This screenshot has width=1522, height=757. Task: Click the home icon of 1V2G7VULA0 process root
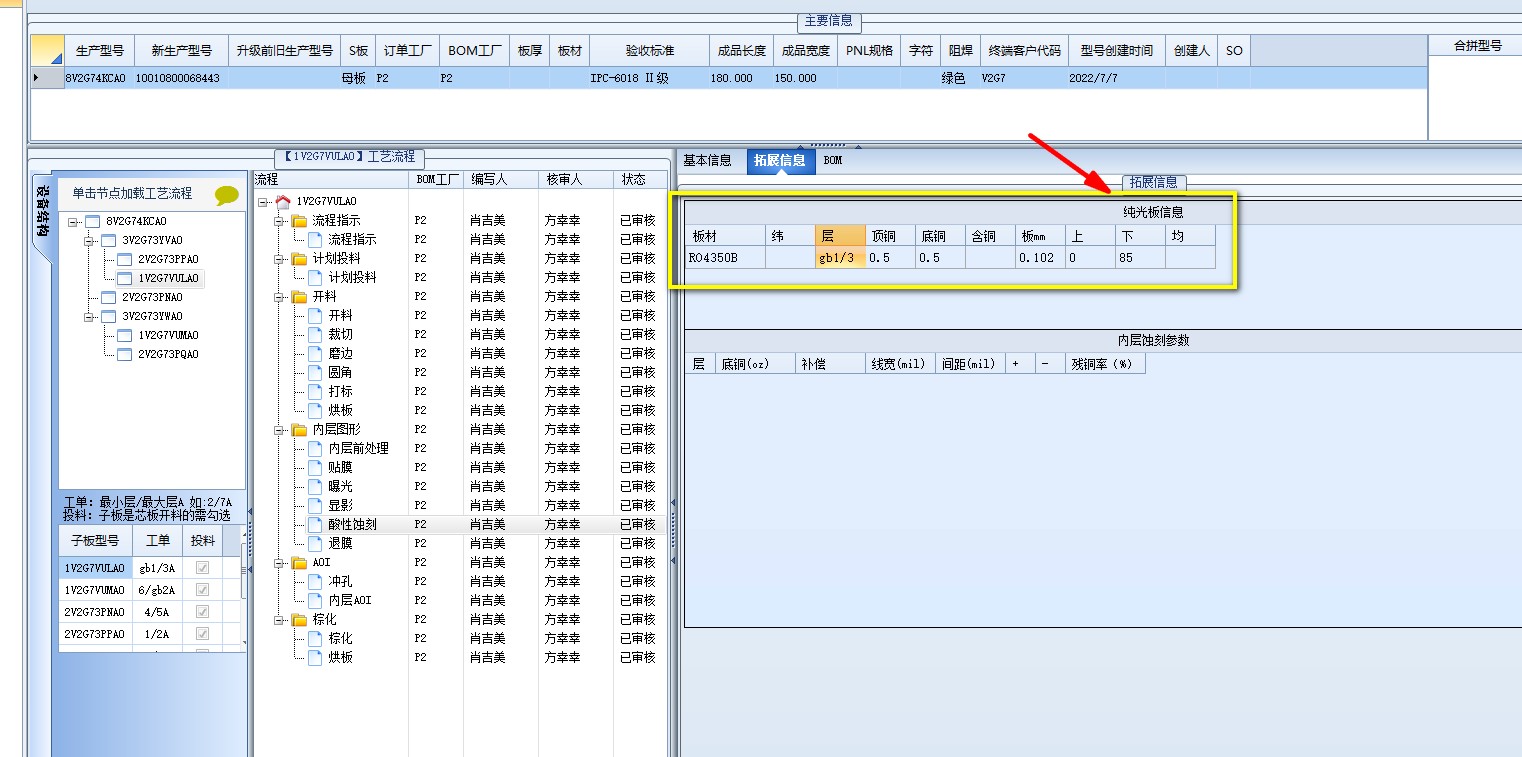click(x=283, y=201)
